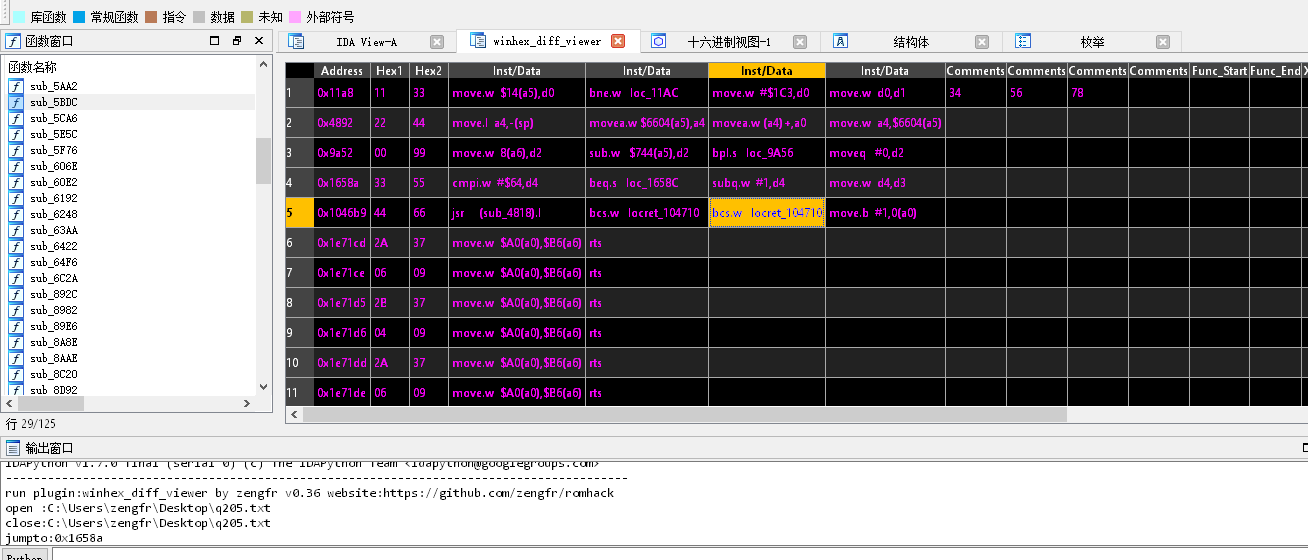Click the 函数名称 column header
This screenshot has width=1308, height=560.
[33, 67]
